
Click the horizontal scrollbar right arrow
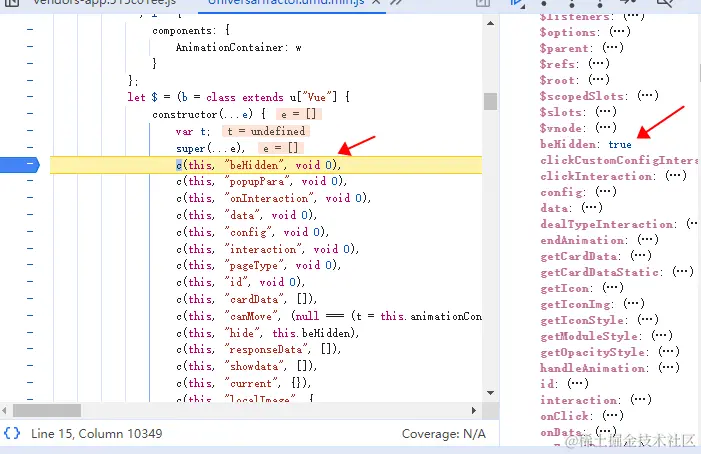474,410
